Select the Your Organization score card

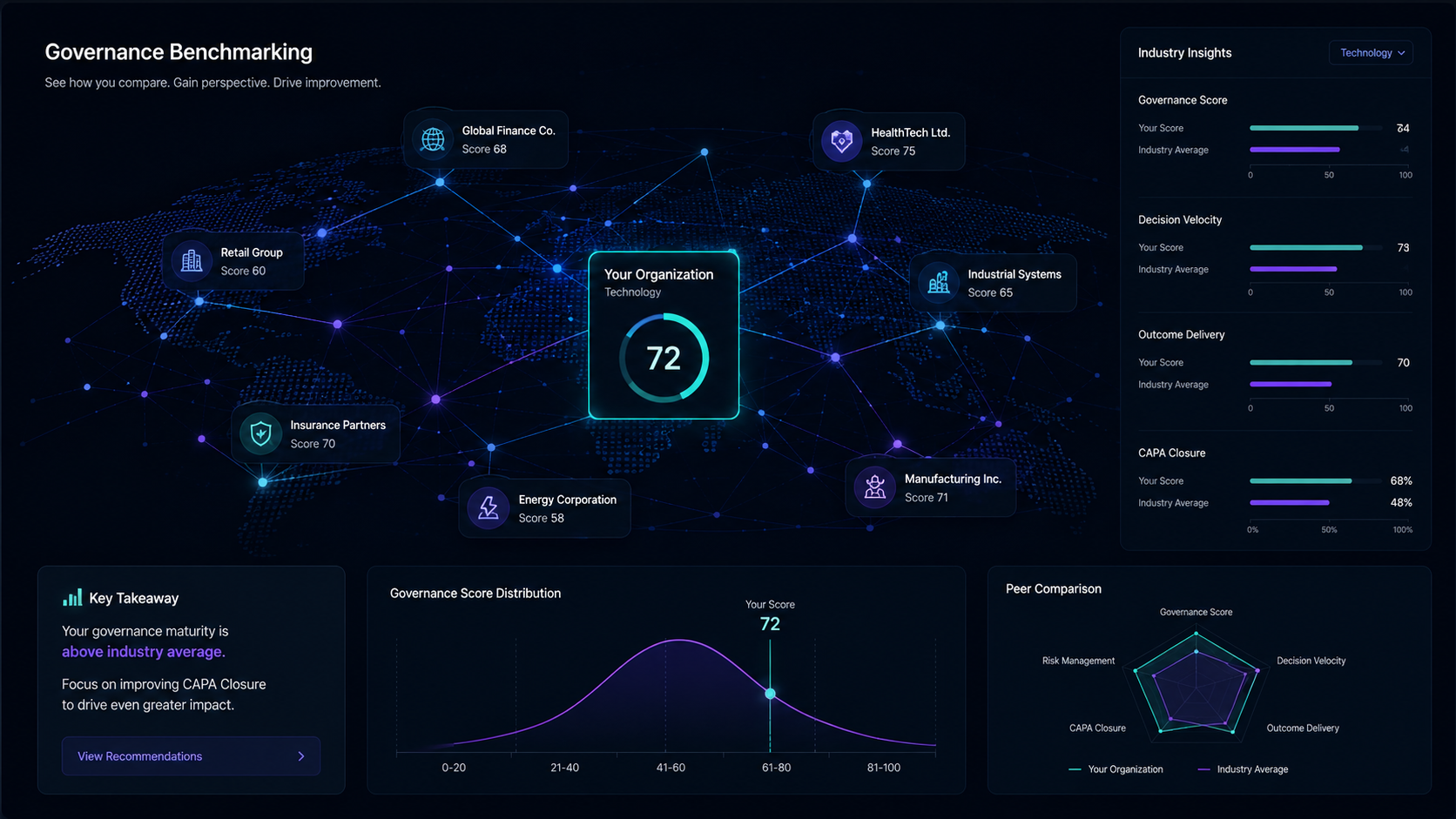pos(664,336)
